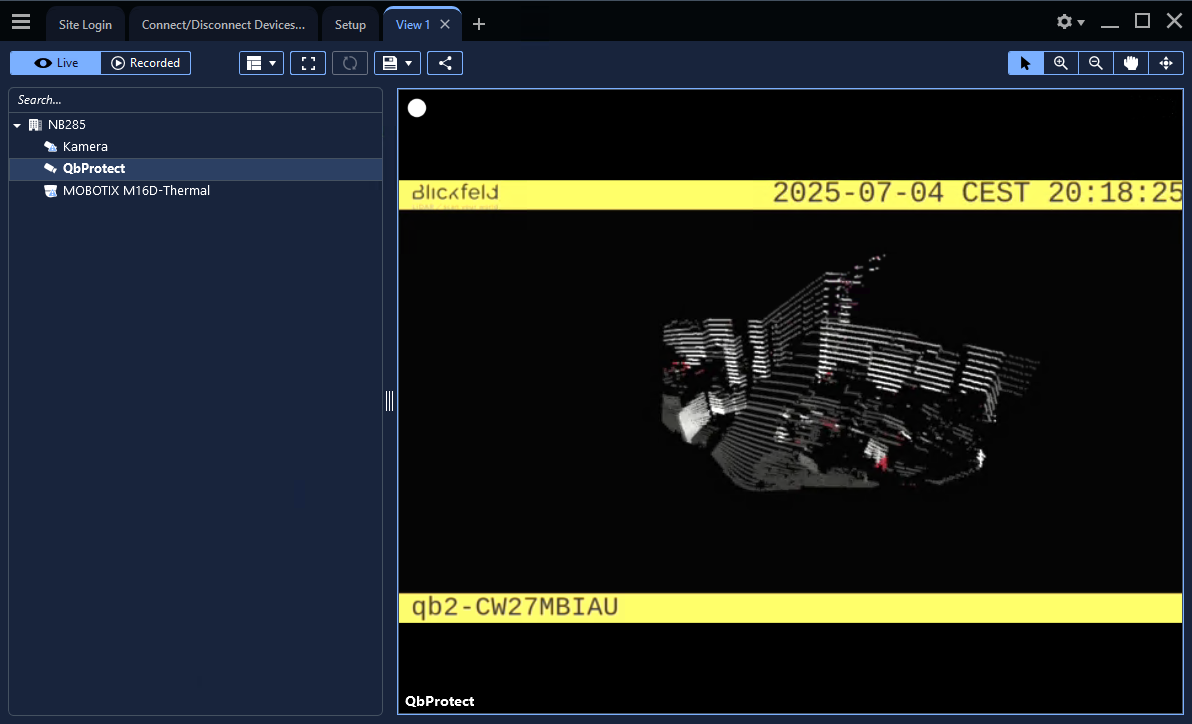Activate the zoom out tool
This screenshot has width=1192, height=724.
click(x=1096, y=63)
